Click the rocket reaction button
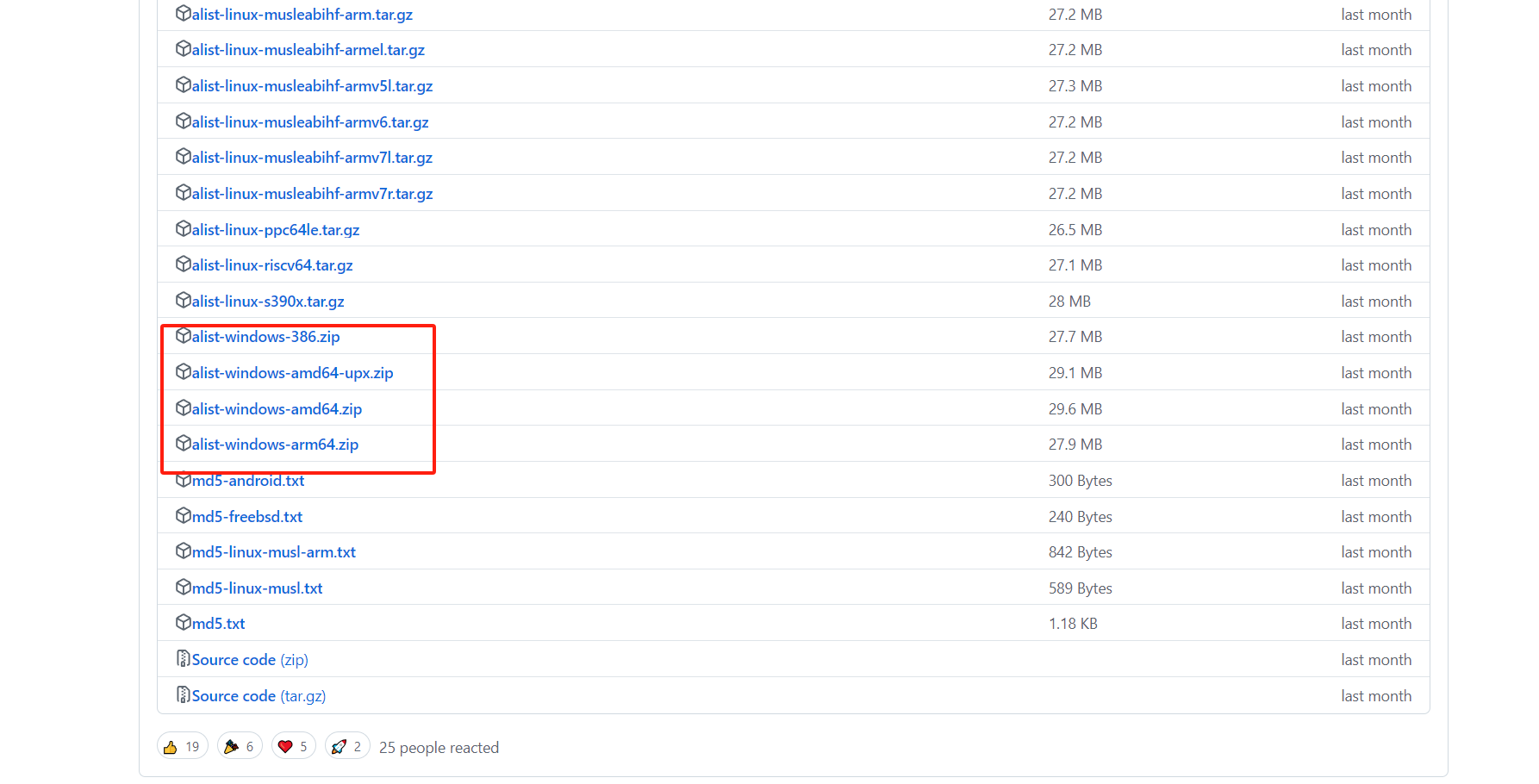The image size is (1539, 784). point(347,746)
